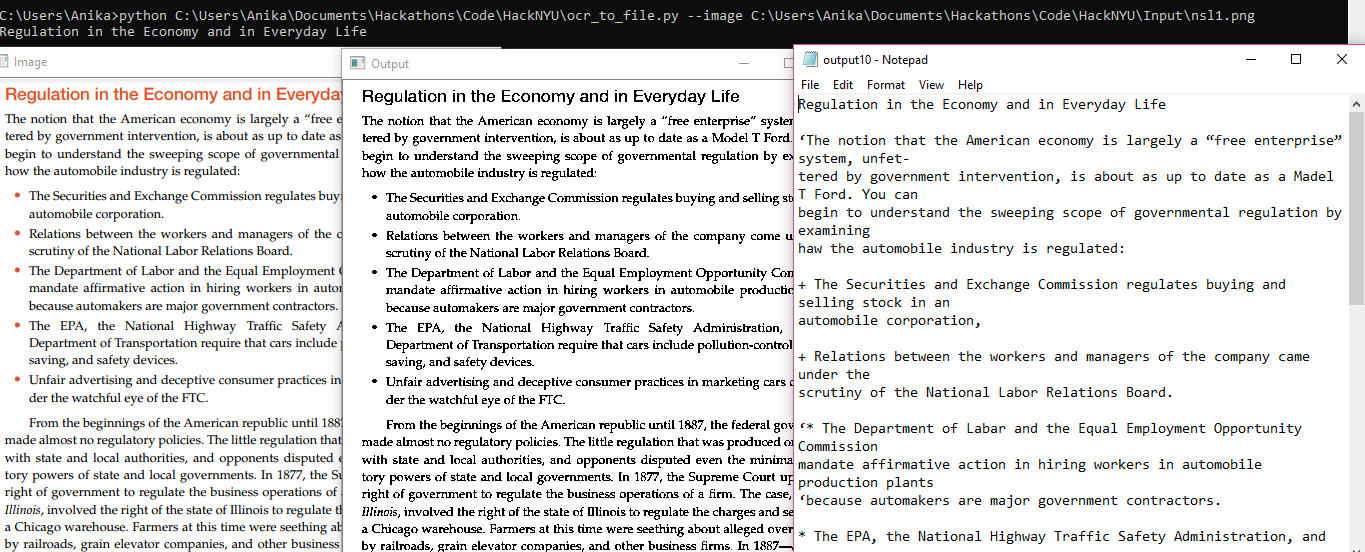Click the Output window title bar icon
The image size is (1365, 552).
357,63
